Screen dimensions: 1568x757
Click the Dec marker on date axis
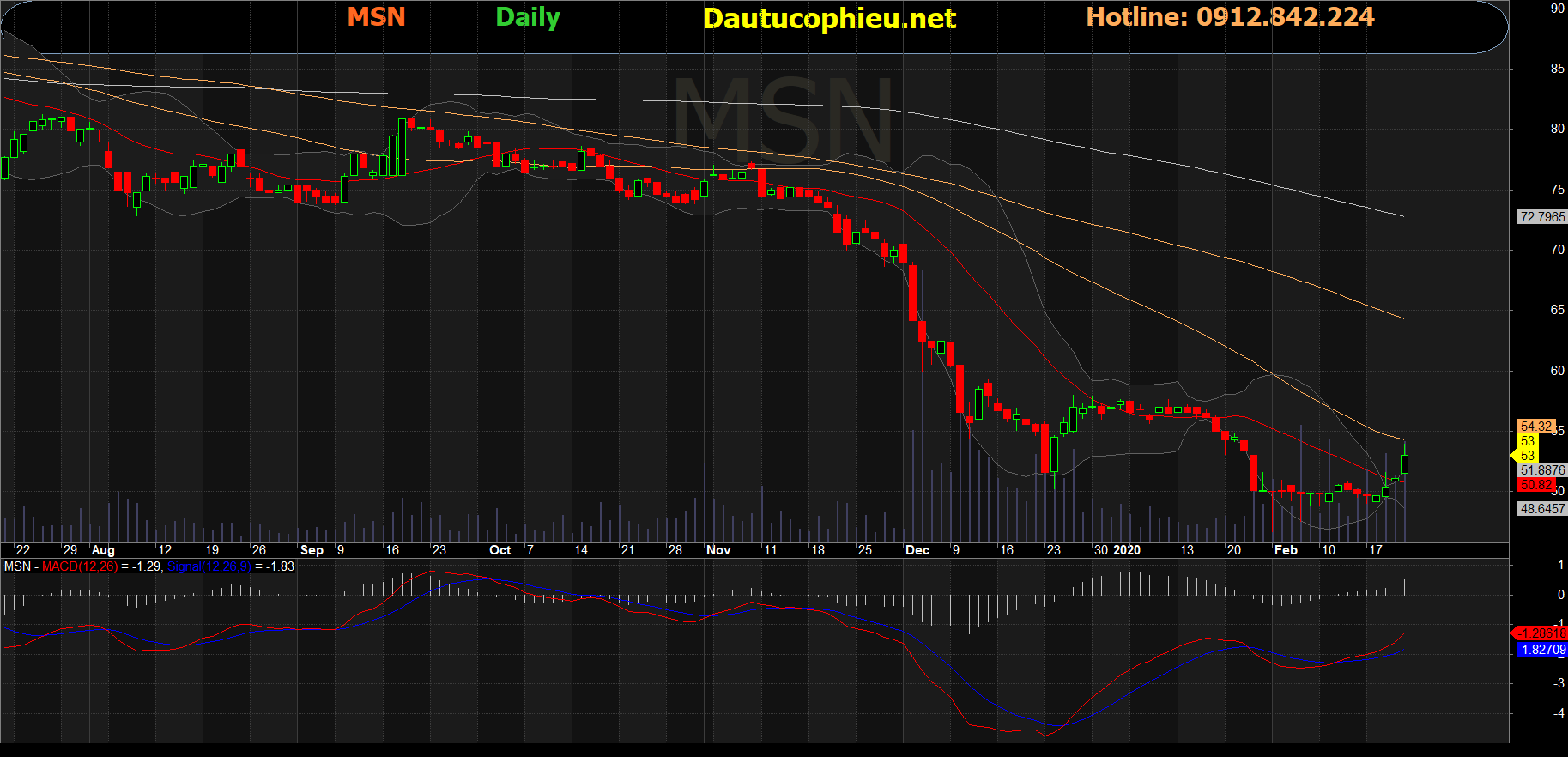tap(917, 550)
